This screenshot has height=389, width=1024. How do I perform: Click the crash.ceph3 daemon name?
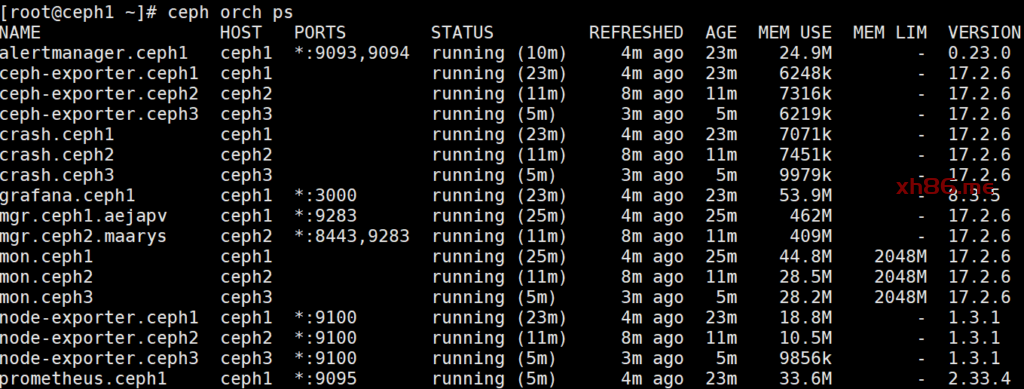(57, 176)
